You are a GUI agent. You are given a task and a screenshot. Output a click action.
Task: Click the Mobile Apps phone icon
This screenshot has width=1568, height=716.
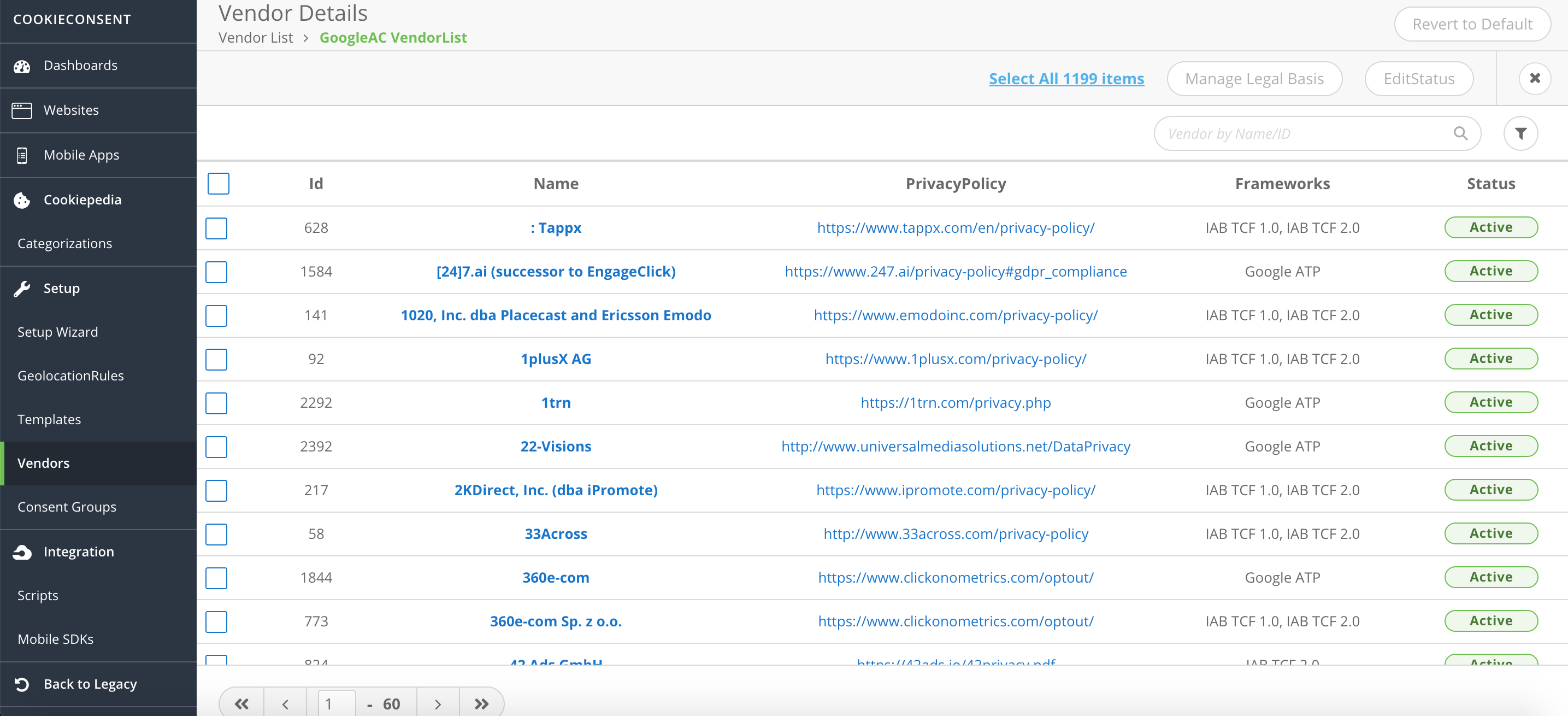point(22,155)
